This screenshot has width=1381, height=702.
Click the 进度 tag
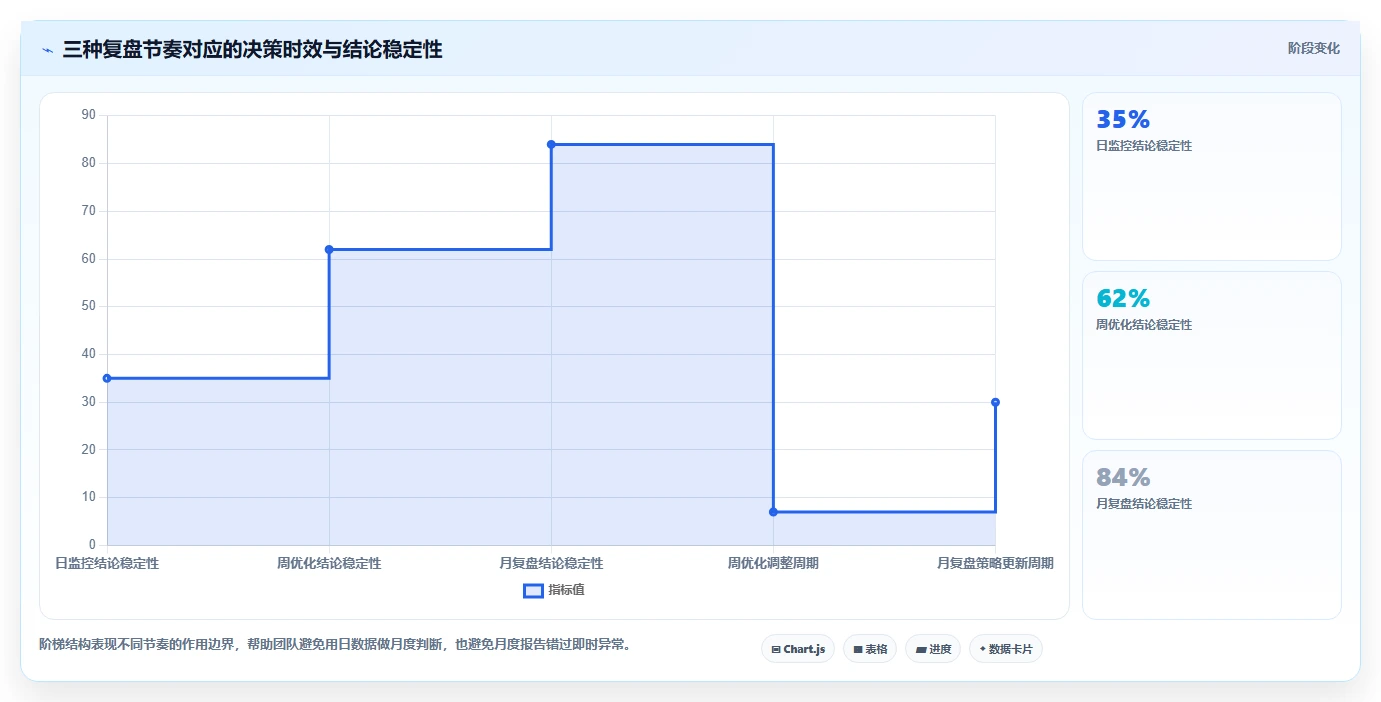933,649
